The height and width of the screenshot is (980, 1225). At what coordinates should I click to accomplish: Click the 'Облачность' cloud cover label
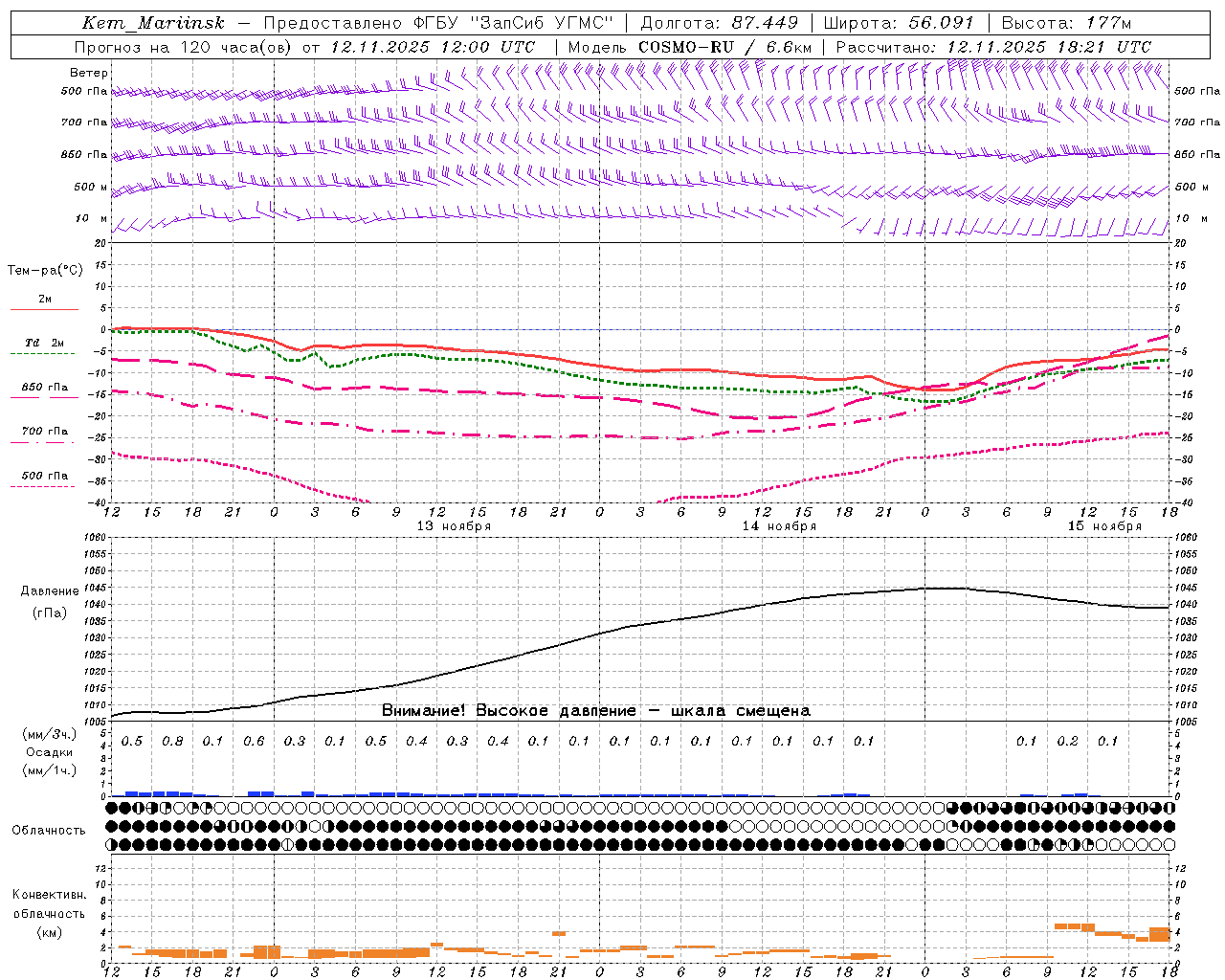coord(49,830)
